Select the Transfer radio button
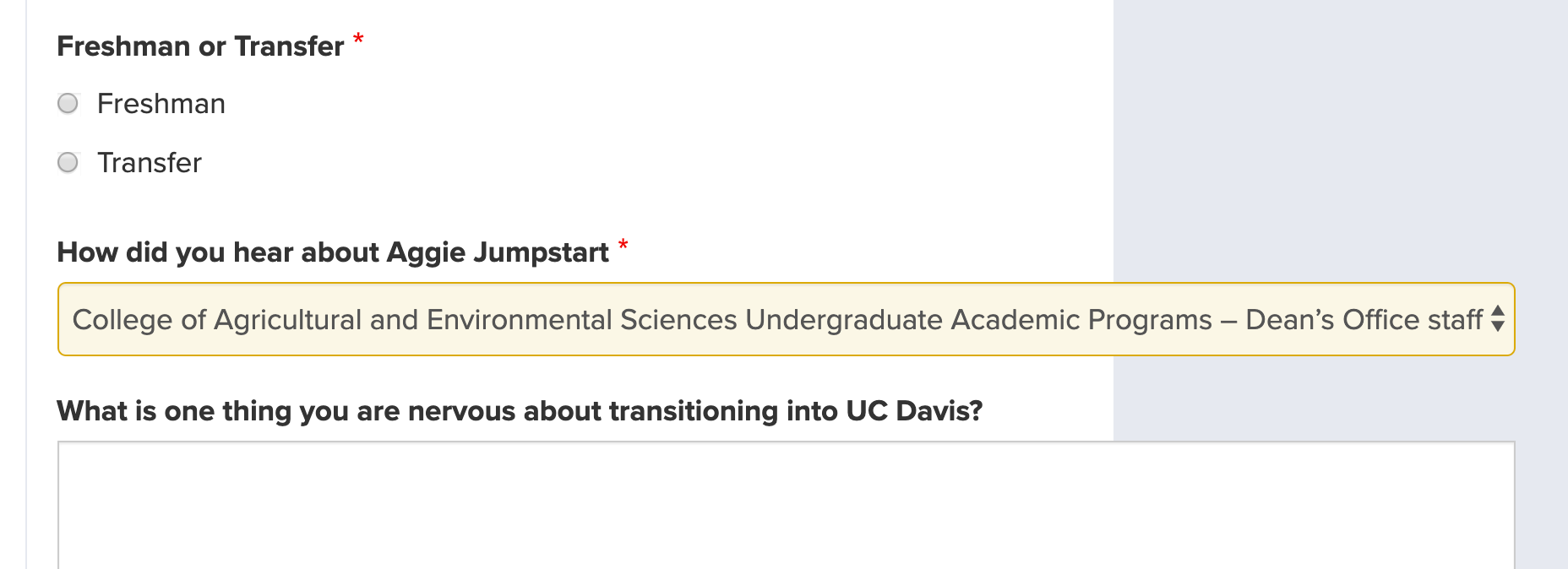This screenshot has height=569, width=1568. 68,162
